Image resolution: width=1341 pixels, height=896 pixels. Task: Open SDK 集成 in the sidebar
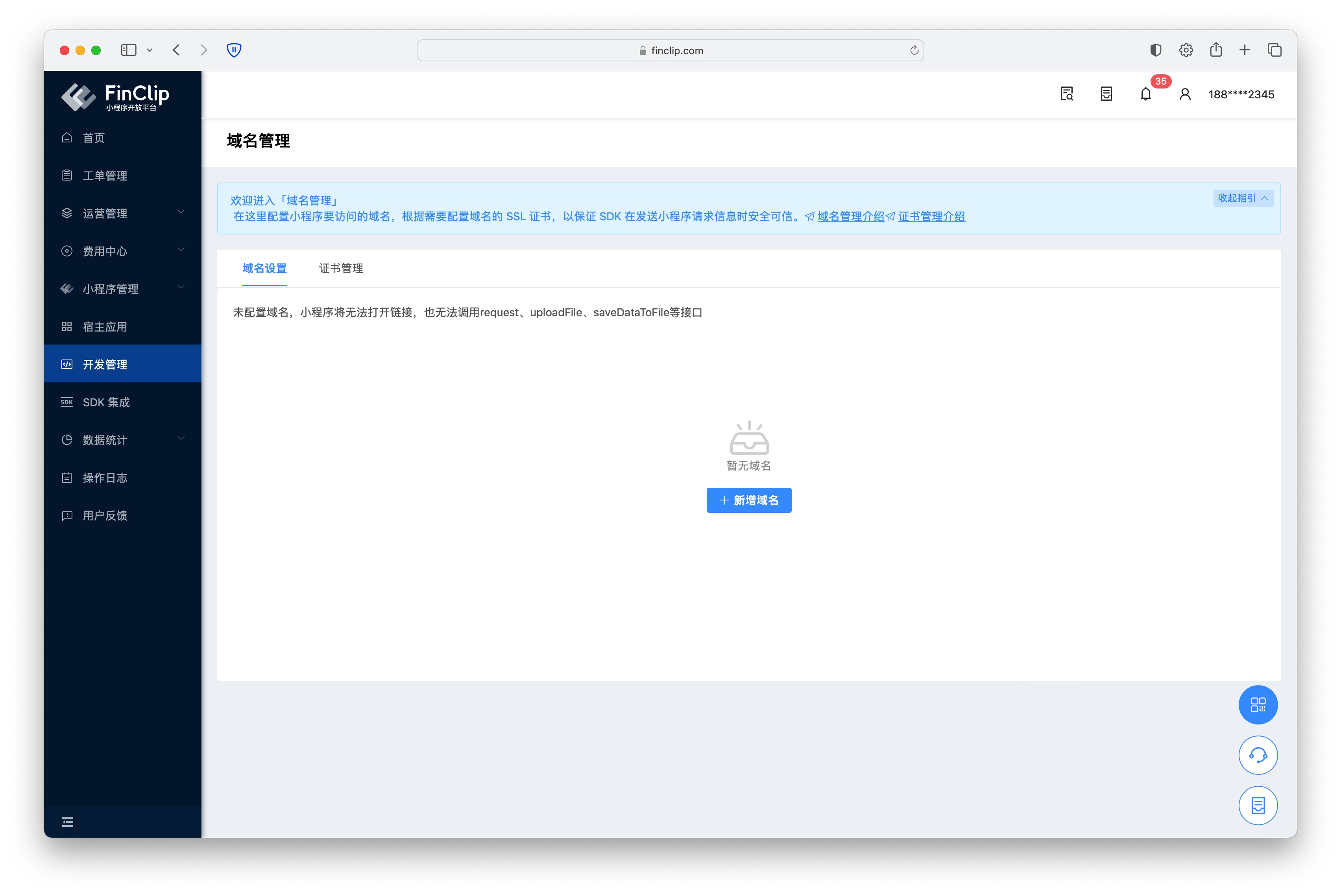[106, 402]
